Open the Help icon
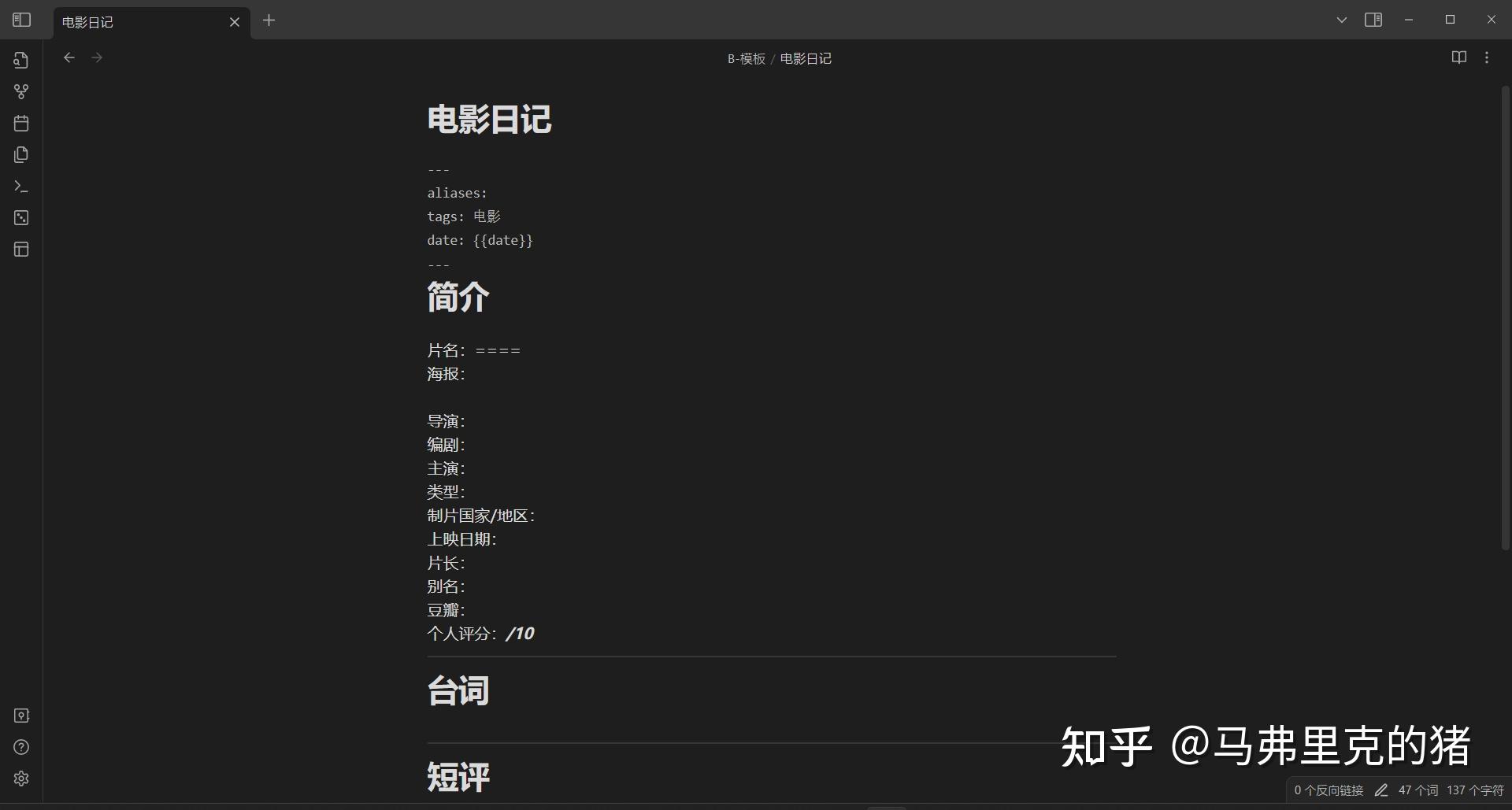The height and width of the screenshot is (810, 1512). (x=20, y=747)
